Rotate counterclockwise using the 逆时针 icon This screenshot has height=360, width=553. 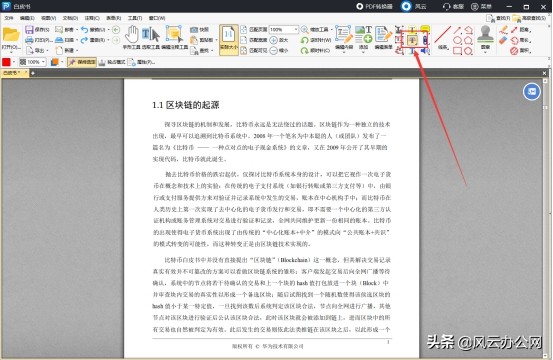click(305, 40)
